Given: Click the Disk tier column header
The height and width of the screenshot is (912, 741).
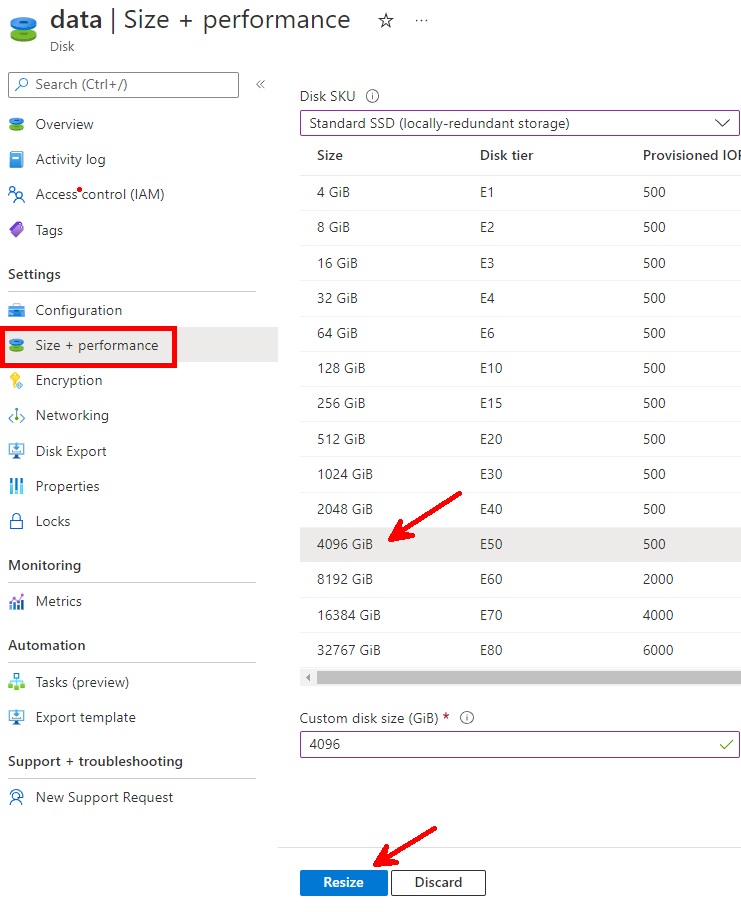Looking at the screenshot, I should click(x=506, y=155).
